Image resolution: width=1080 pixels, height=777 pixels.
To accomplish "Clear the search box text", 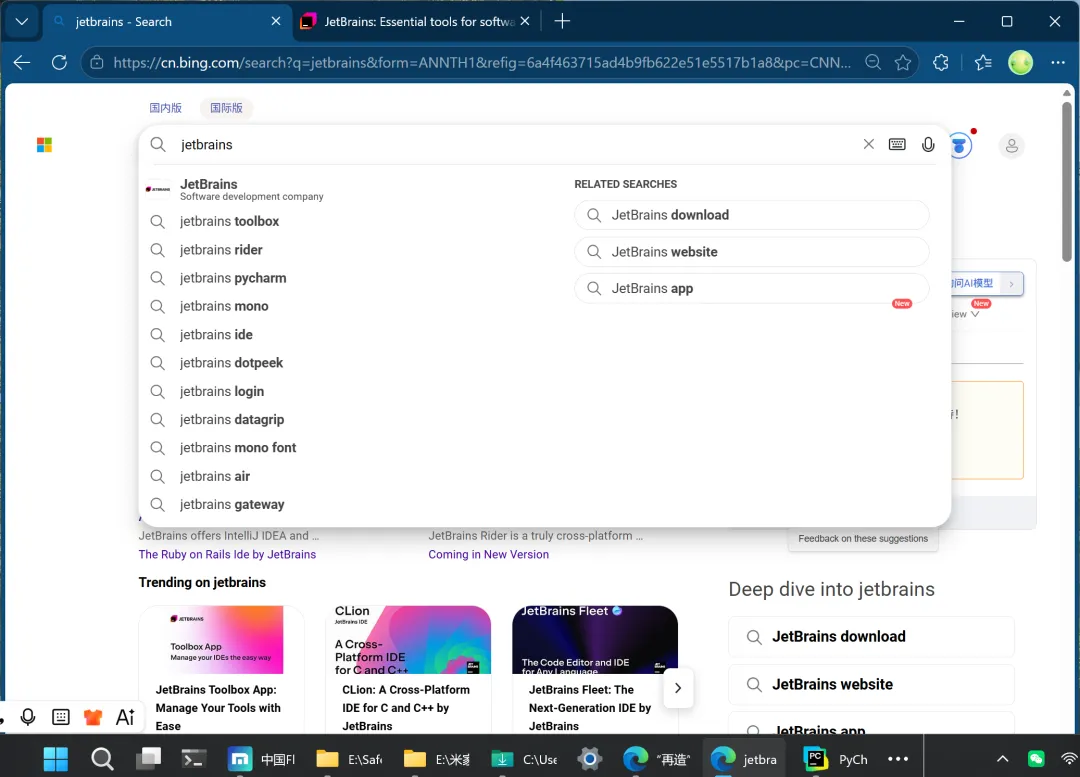I will (x=869, y=144).
